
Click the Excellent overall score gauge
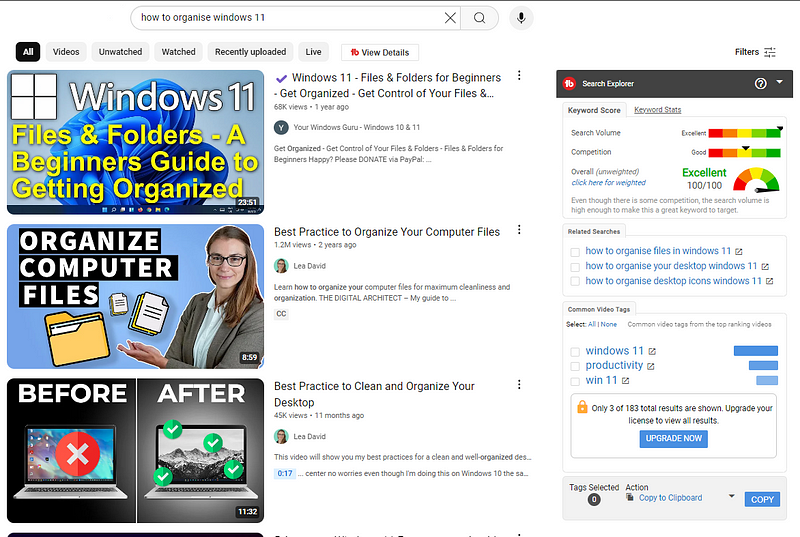(756, 180)
